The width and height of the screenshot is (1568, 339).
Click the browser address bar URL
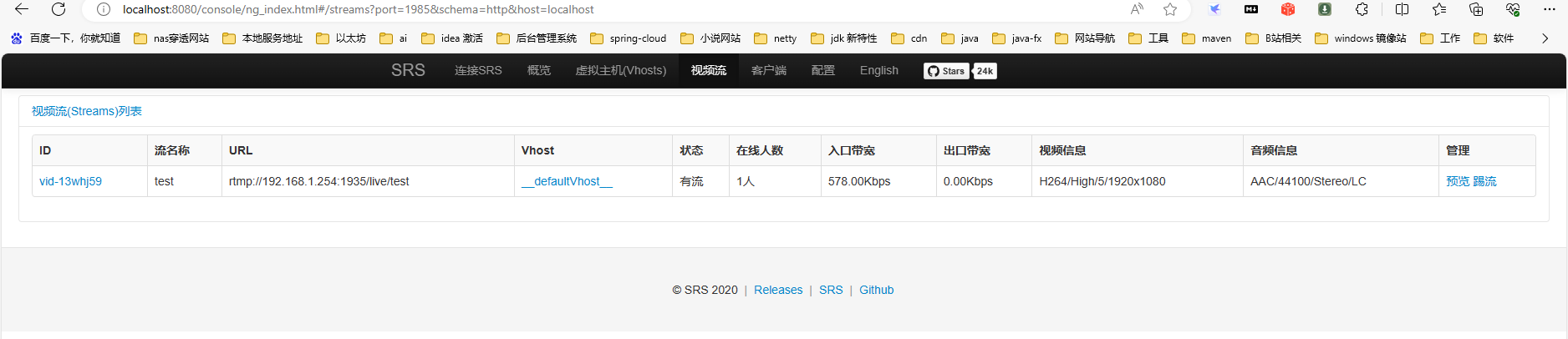coord(358,9)
